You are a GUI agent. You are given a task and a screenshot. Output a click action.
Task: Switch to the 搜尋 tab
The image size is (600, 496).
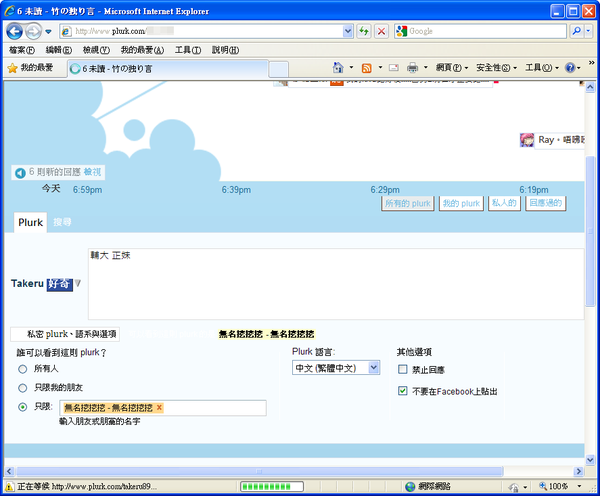(x=62, y=222)
